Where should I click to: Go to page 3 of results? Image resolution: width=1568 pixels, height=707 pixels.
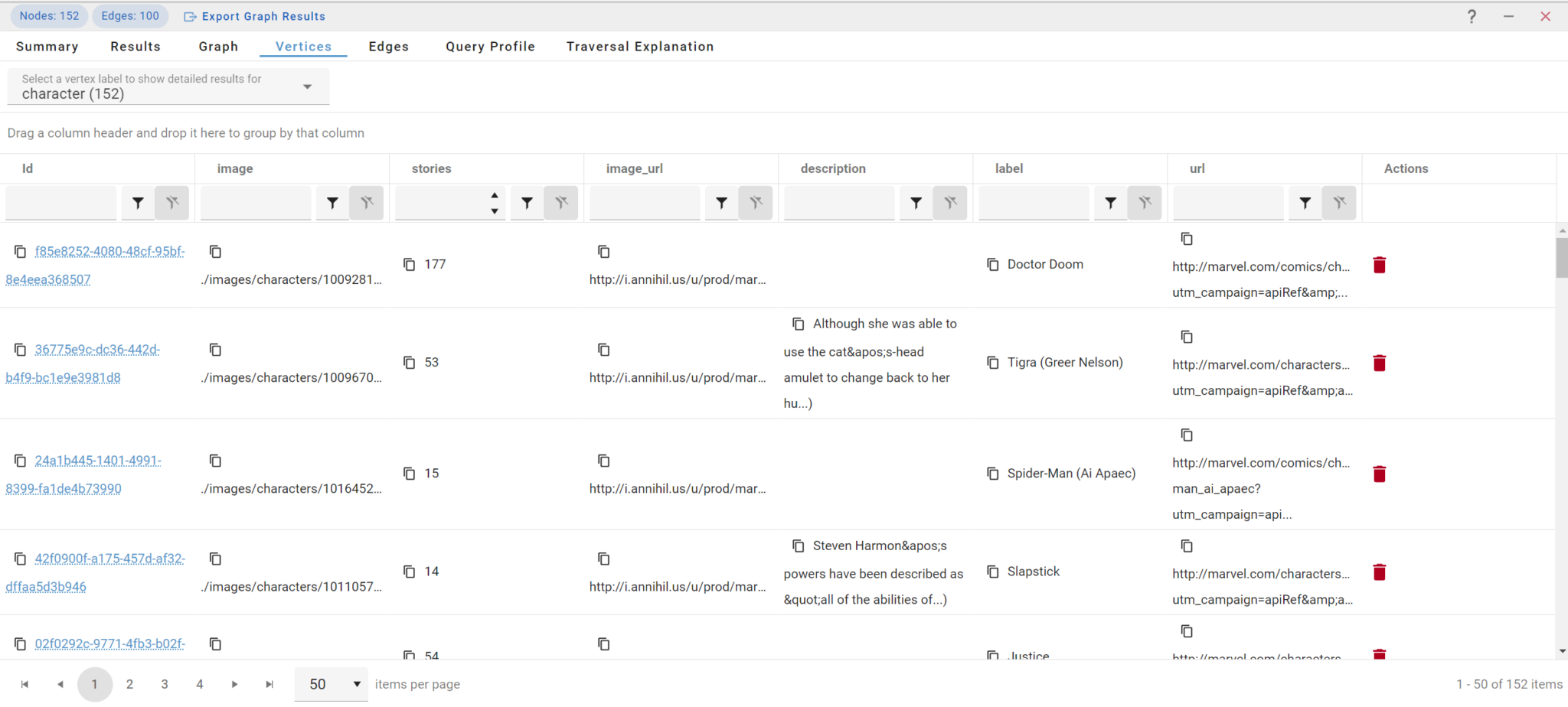point(165,685)
